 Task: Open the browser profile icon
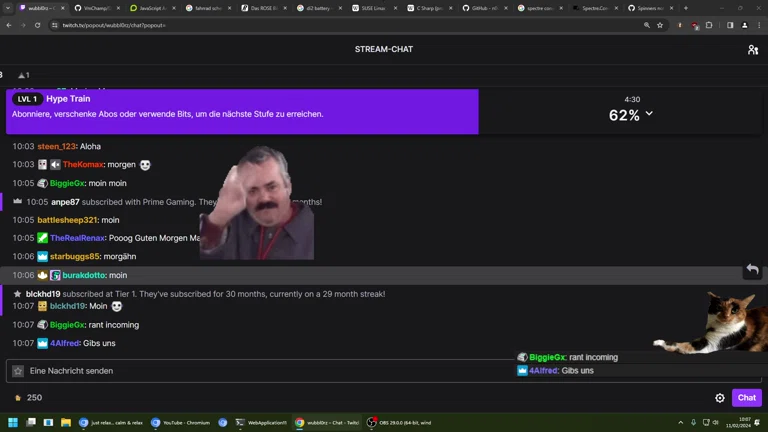(x=744, y=25)
